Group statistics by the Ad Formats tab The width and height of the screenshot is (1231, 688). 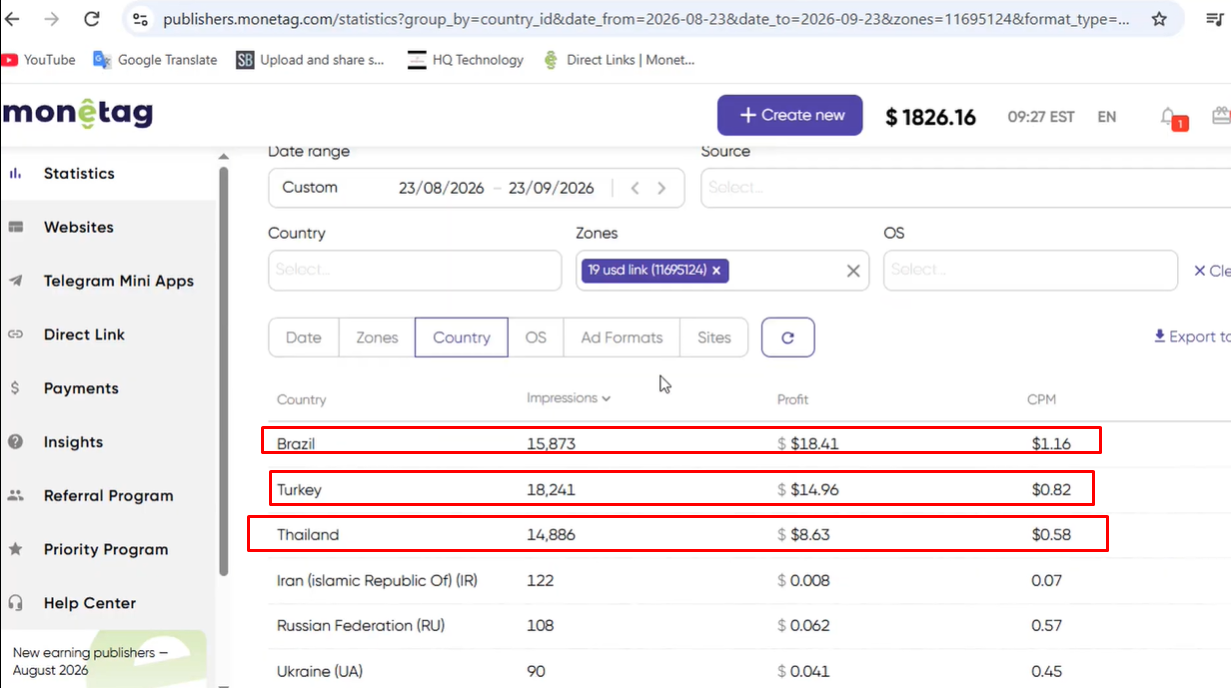tap(622, 337)
